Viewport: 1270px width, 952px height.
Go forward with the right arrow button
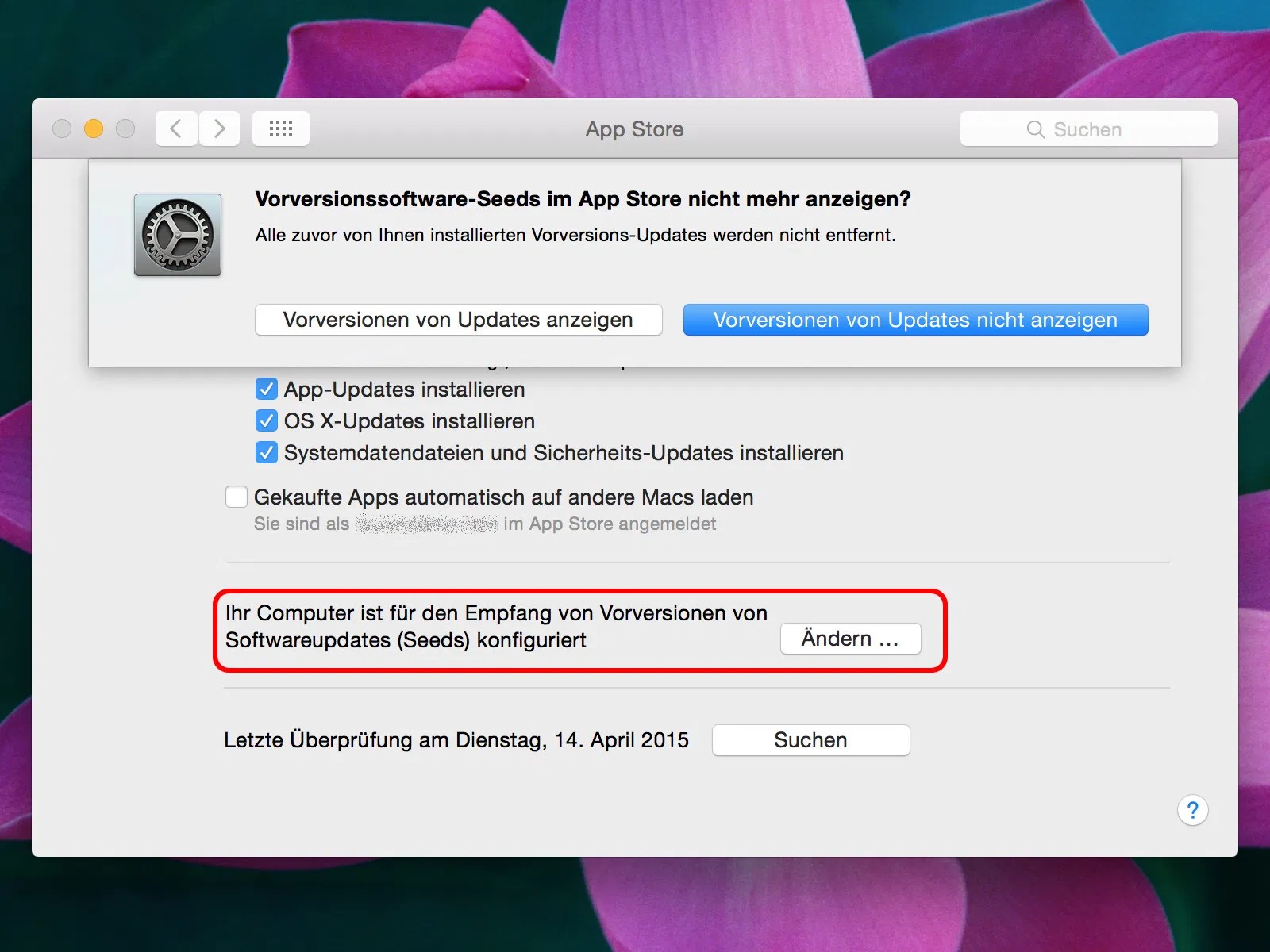click(219, 129)
